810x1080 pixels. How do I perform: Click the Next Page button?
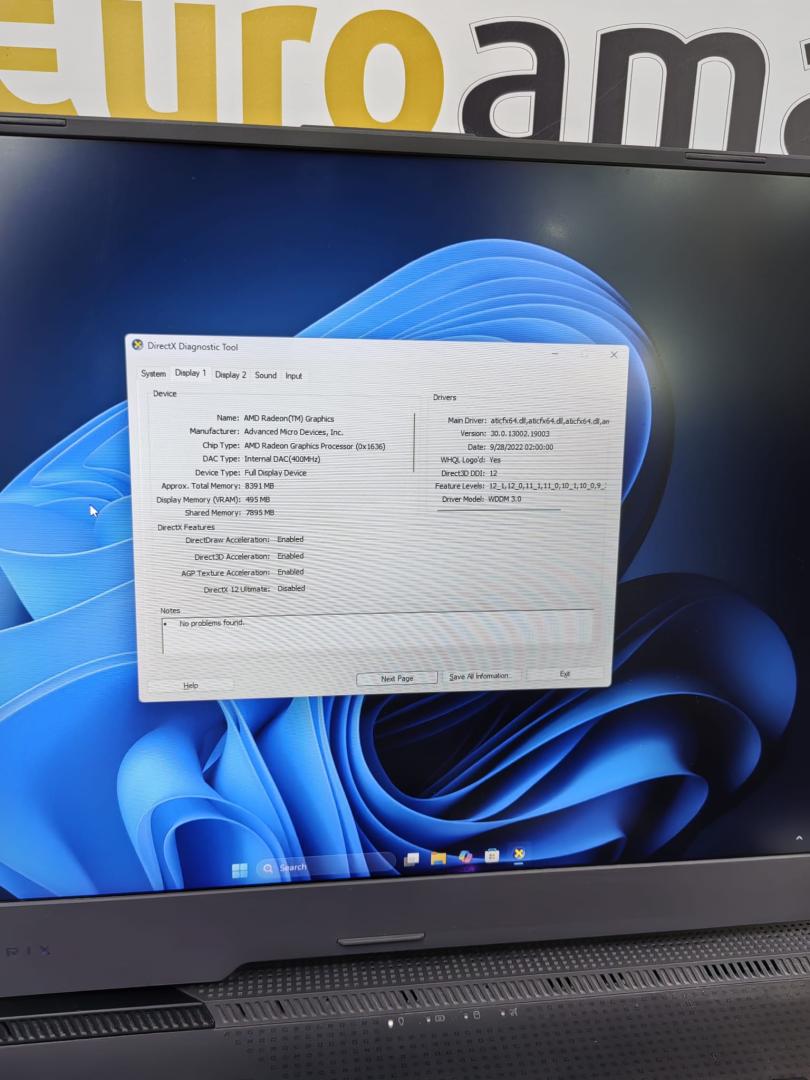point(397,678)
